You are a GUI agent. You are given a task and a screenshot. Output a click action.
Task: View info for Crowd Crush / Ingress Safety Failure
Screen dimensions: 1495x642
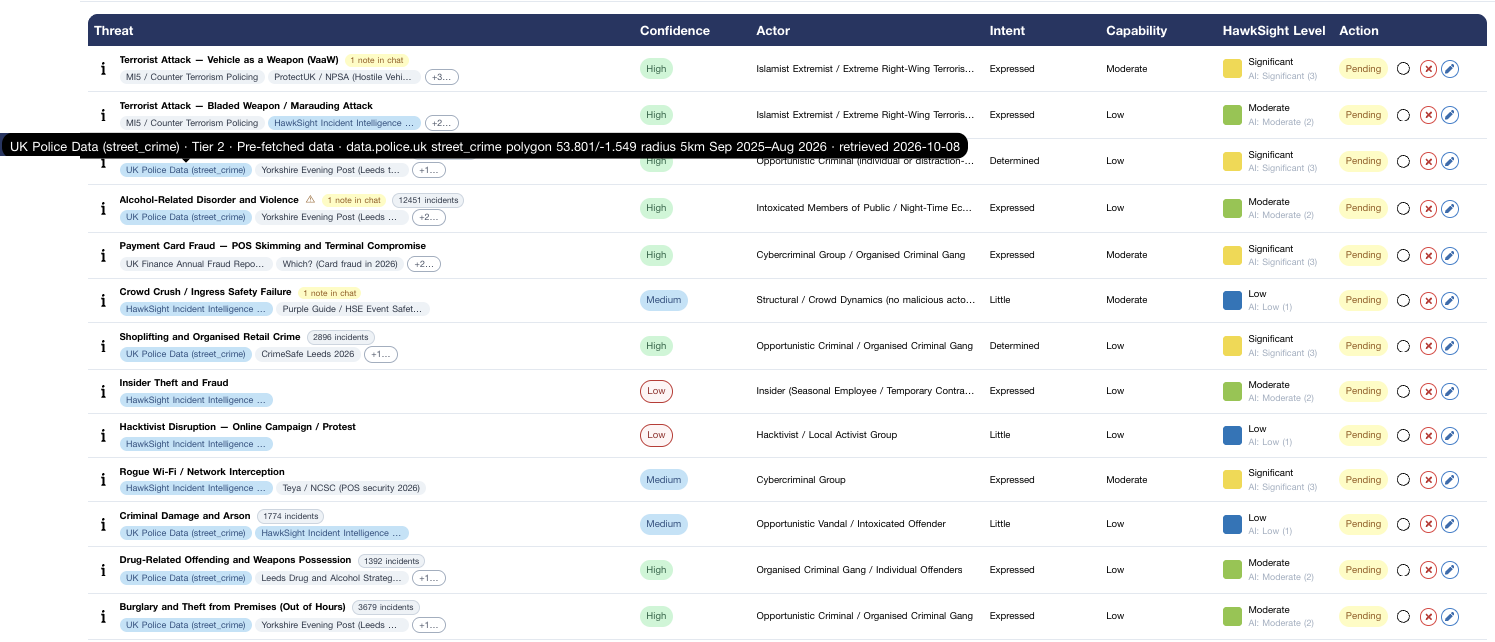click(x=103, y=300)
